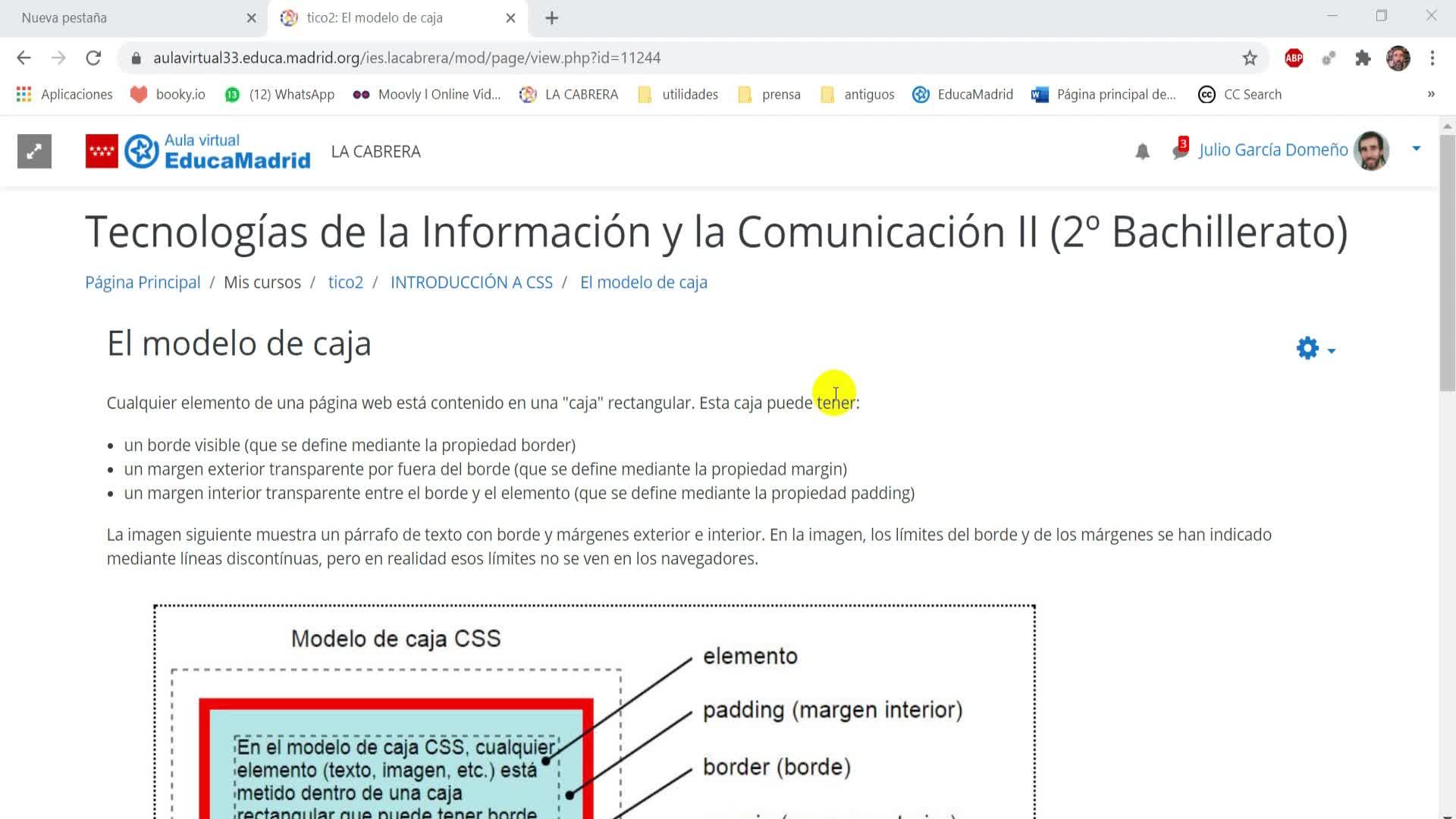Open a new browser tab
This screenshot has height=819, width=1456.
(x=551, y=18)
